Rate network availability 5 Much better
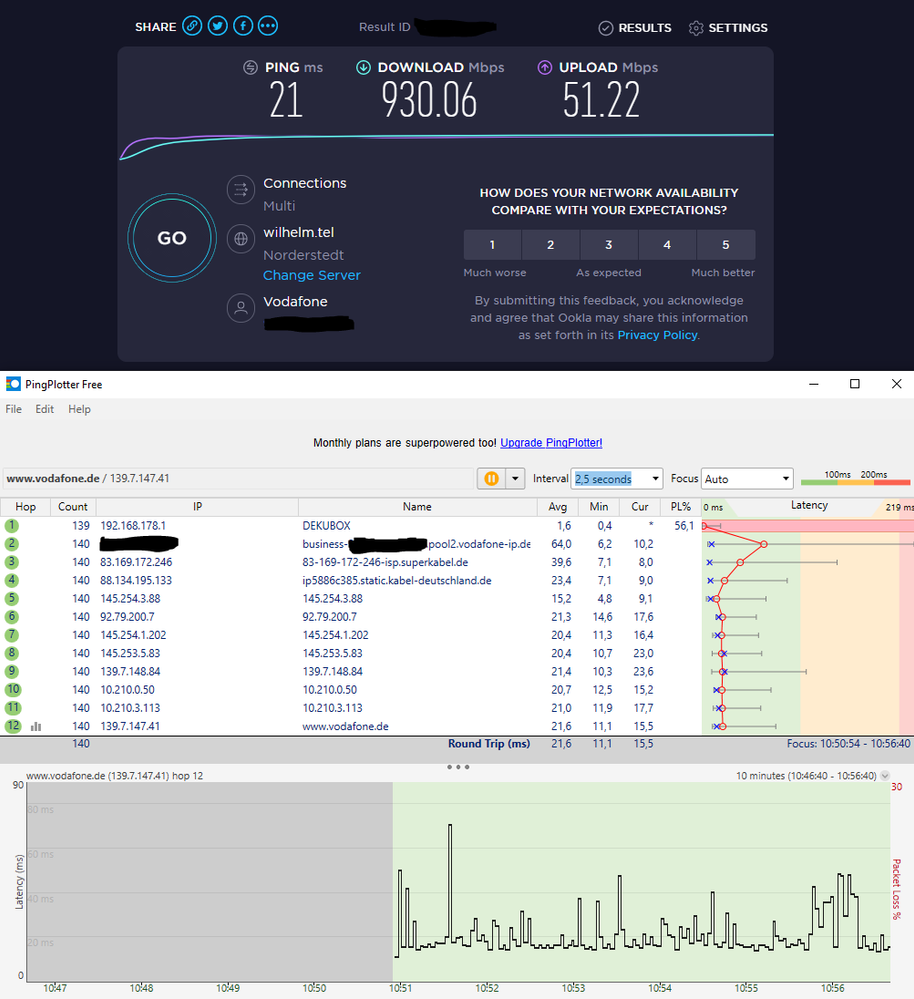Viewport: 914px width, 999px height. pyautogui.click(x=726, y=245)
